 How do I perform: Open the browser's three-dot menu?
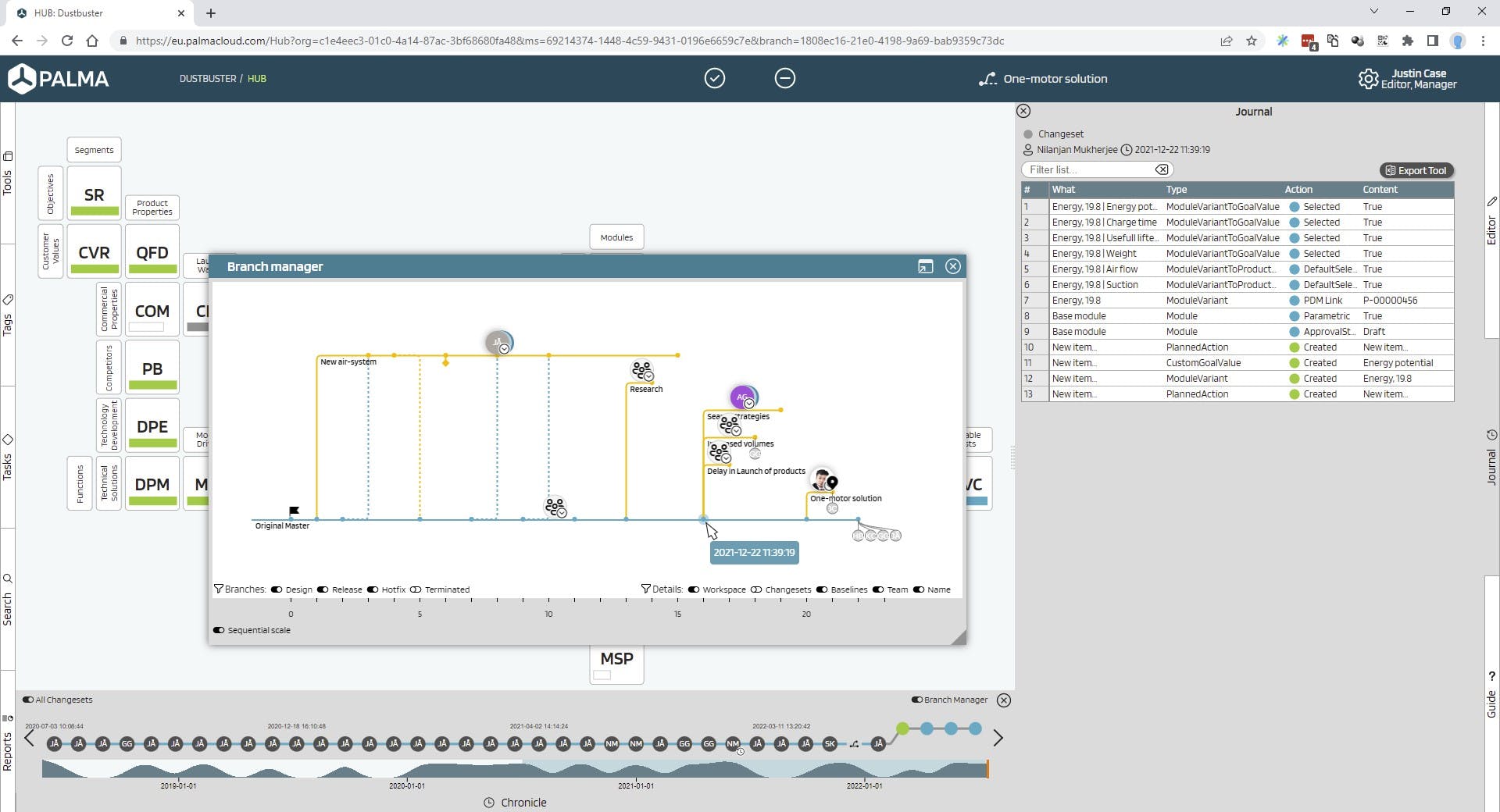tap(1483, 41)
